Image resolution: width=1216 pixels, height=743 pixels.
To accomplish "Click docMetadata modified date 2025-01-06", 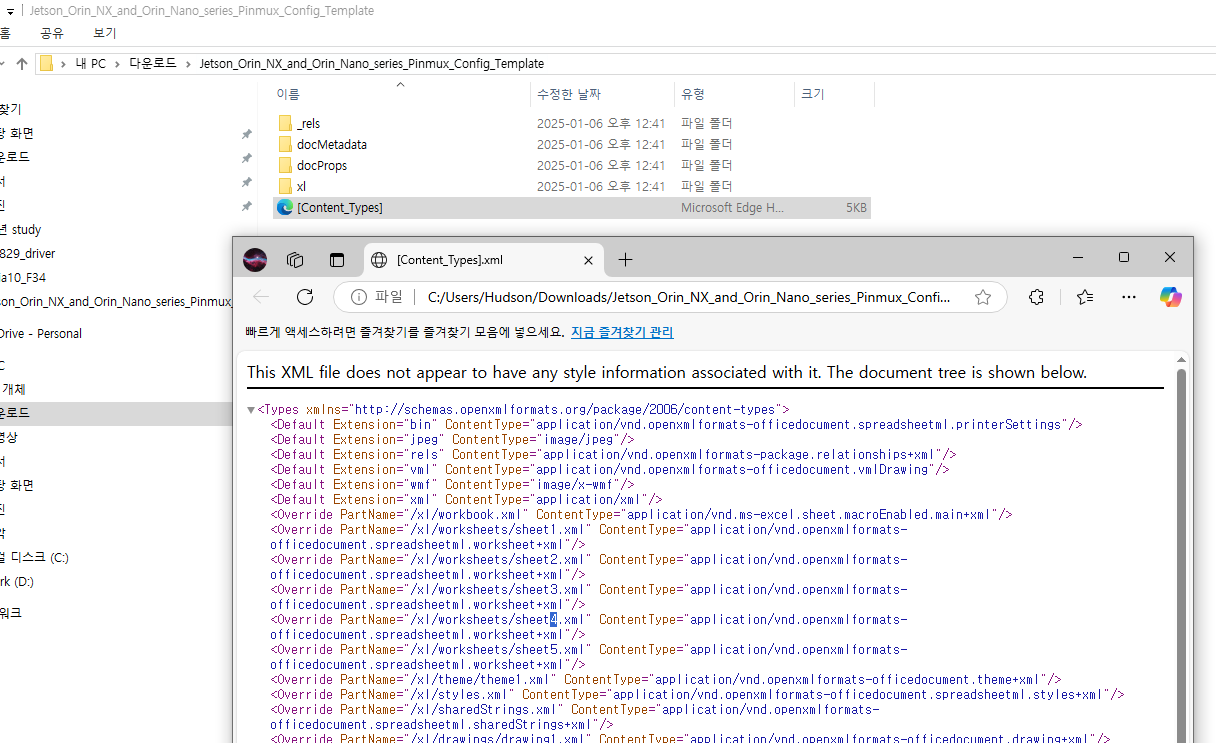I will coord(601,144).
